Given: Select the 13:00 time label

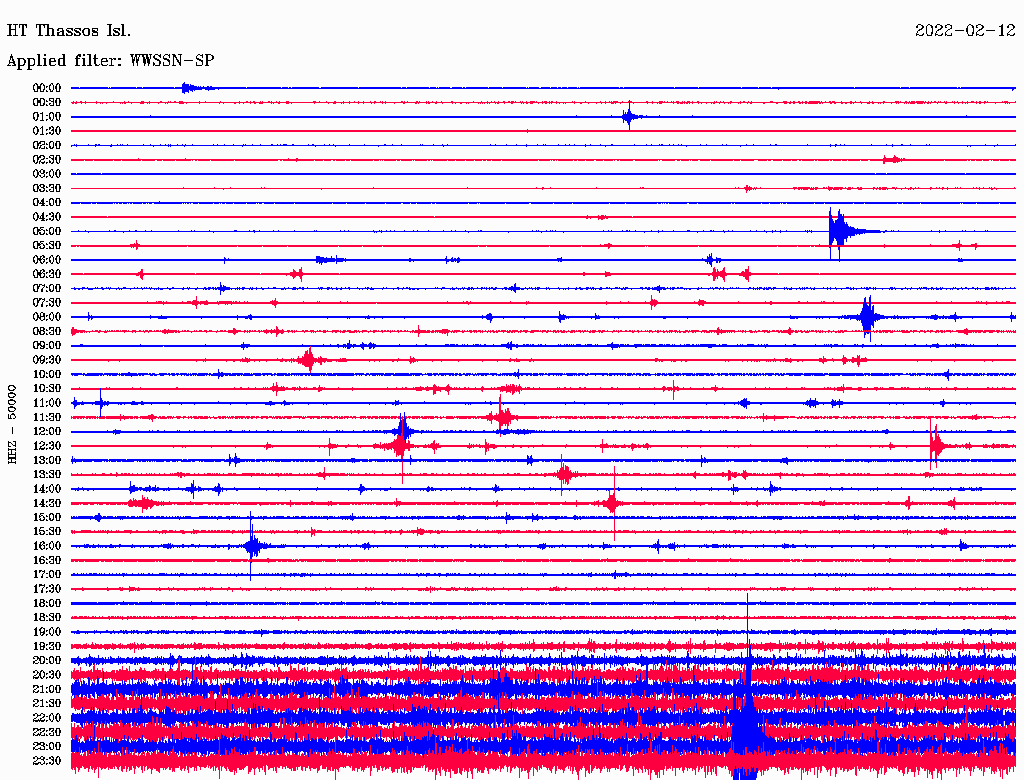Looking at the screenshot, I should [x=46, y=461].
